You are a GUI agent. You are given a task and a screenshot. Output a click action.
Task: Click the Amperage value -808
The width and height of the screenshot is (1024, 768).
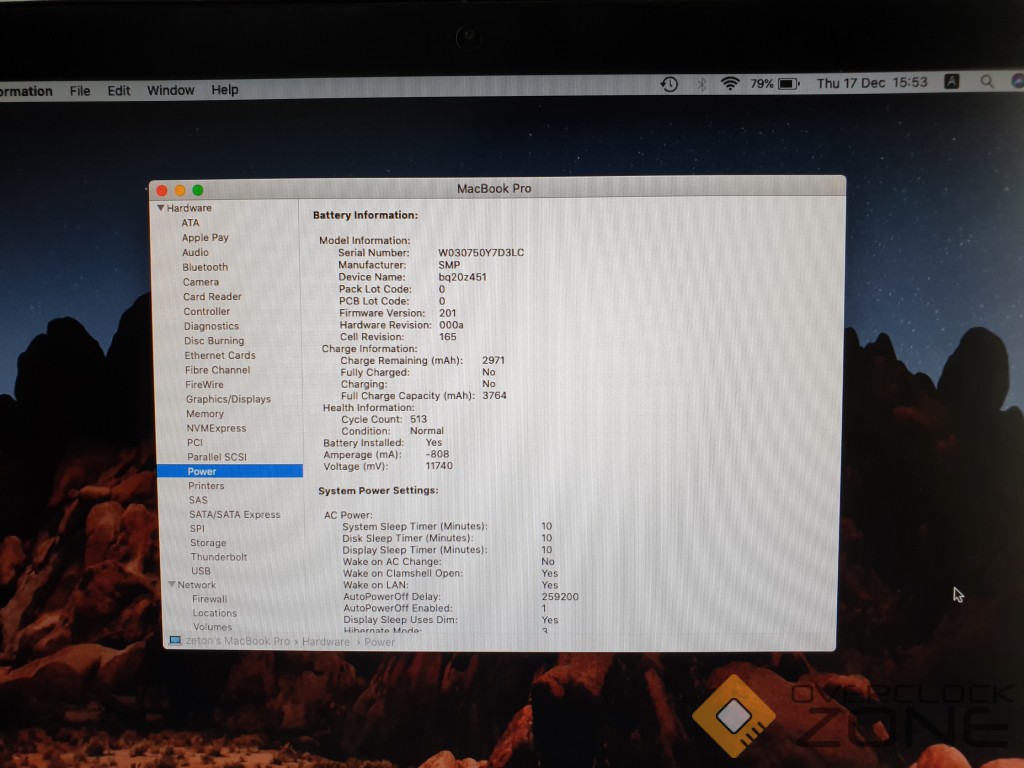point(438,455)
